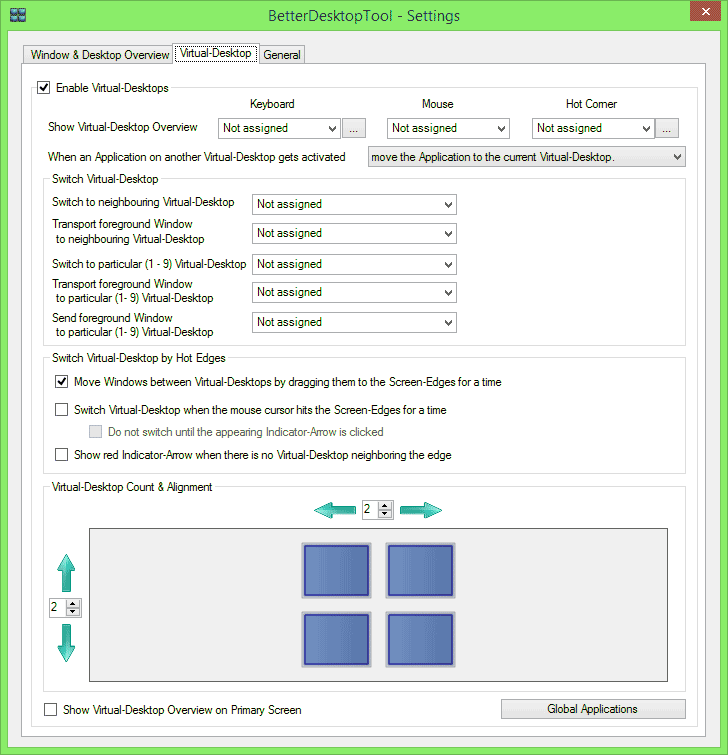This screenshot has width=728, height=755.
Task: Switch to the Window & Desktop Overview tab
Action: [100, 55]
